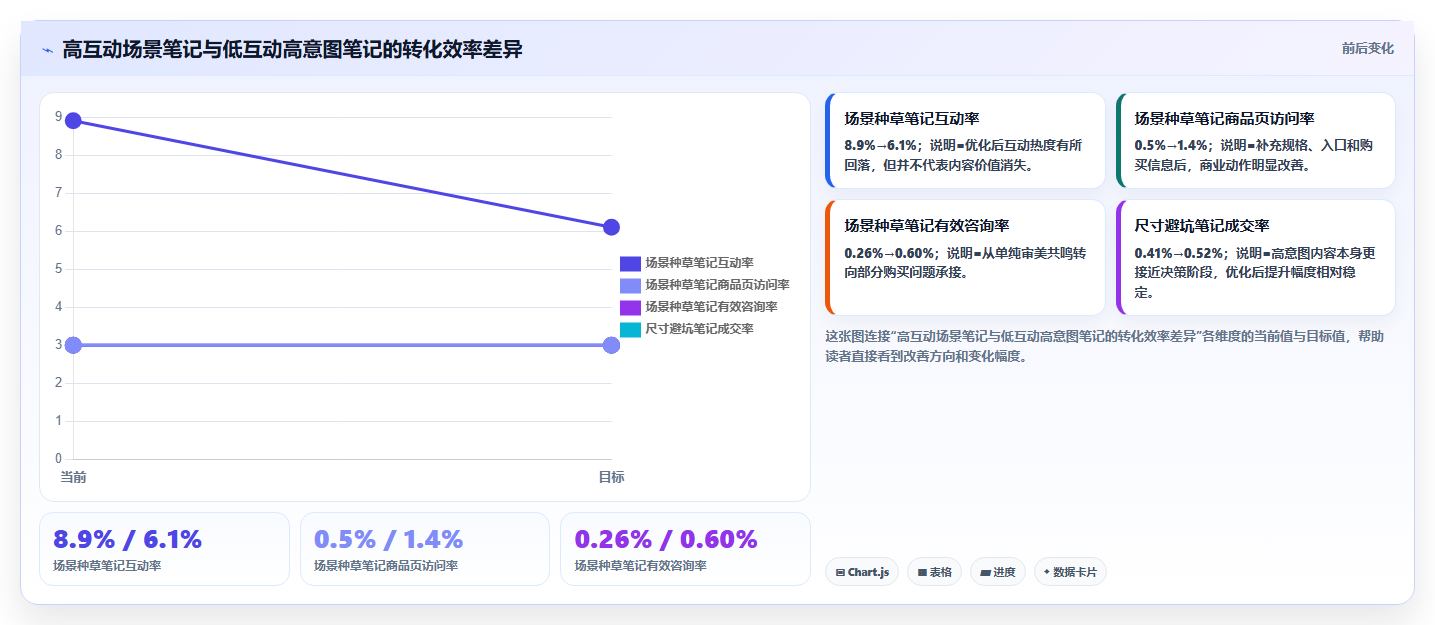Image resolution: width=1435 pixels, height=625 pixels.
Task: Click 场景种草笔记互动率 caption under 8.9% metric
Action: click(107, 566)
